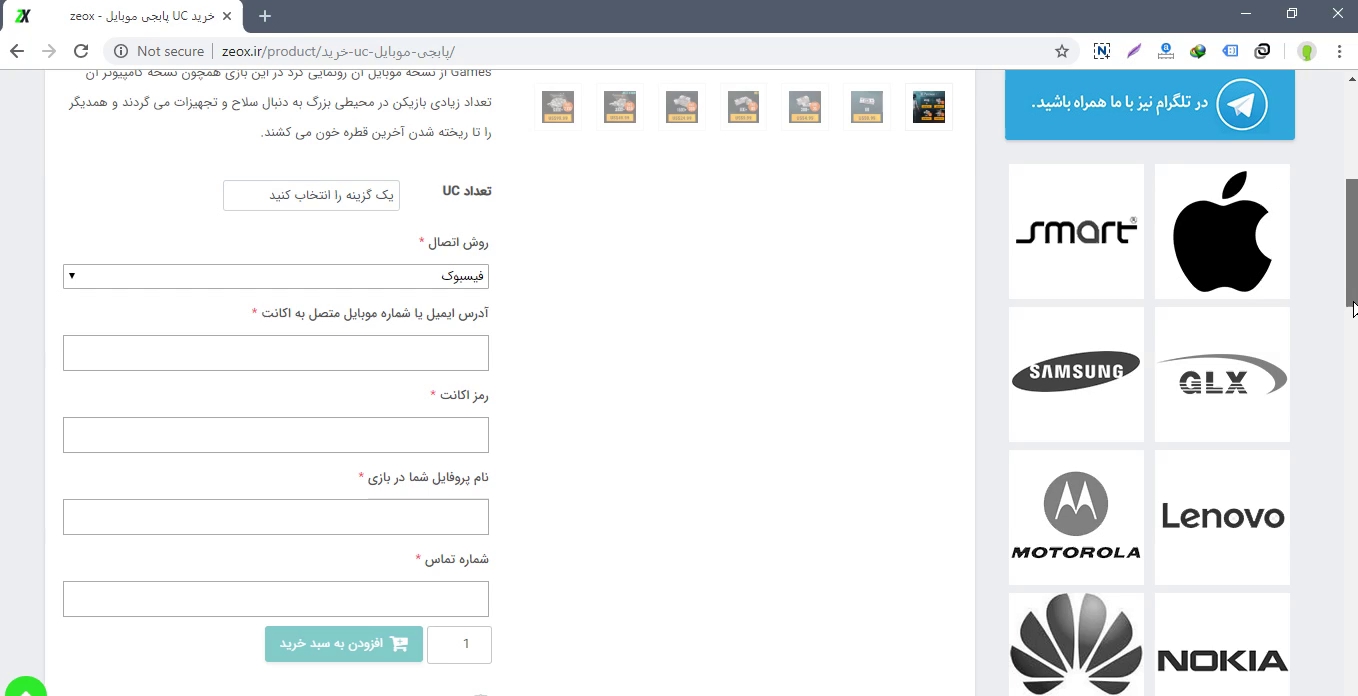Select the Motorola brand logo

tap(1076, 517)
